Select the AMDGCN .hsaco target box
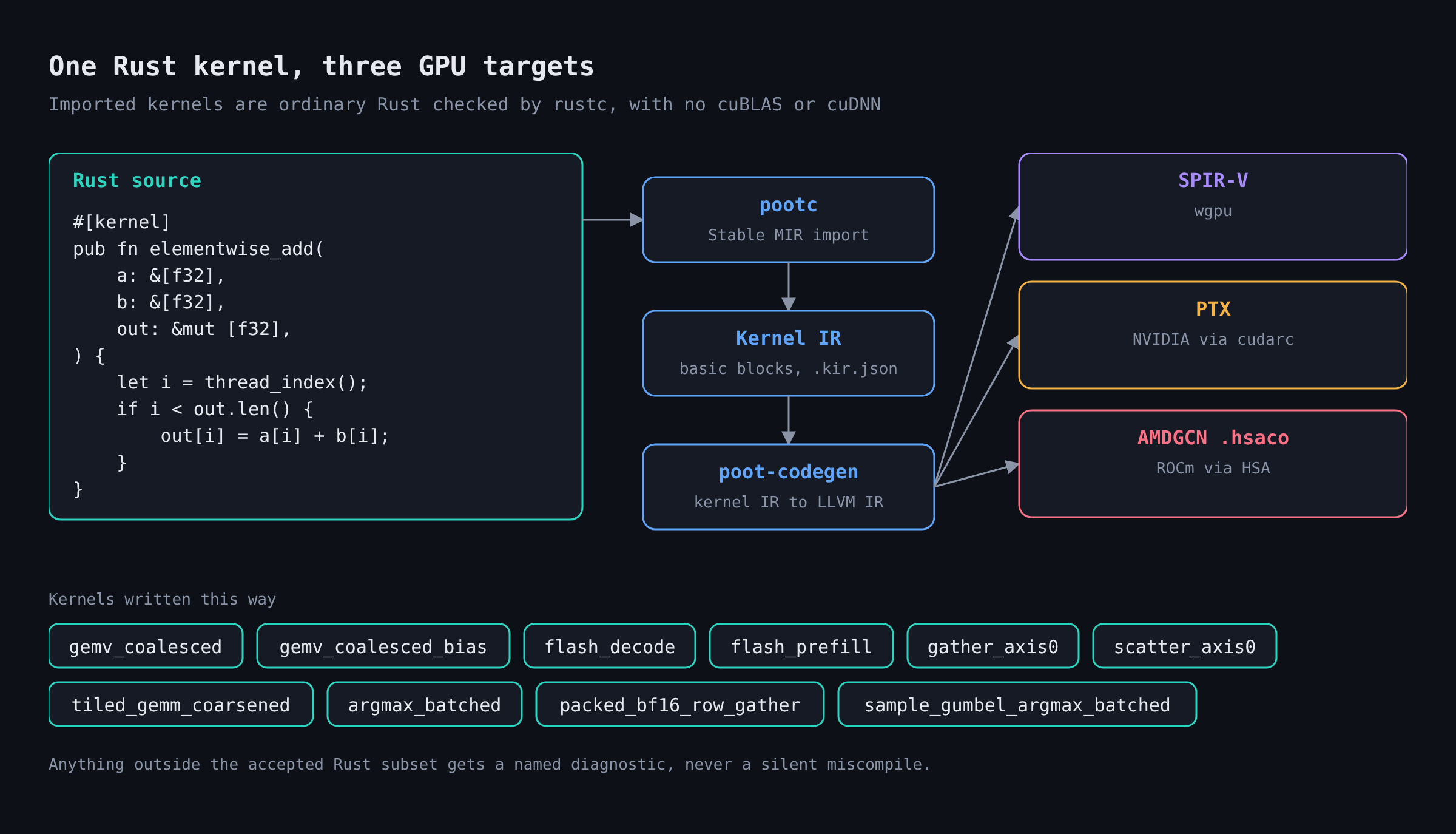 1213,464
